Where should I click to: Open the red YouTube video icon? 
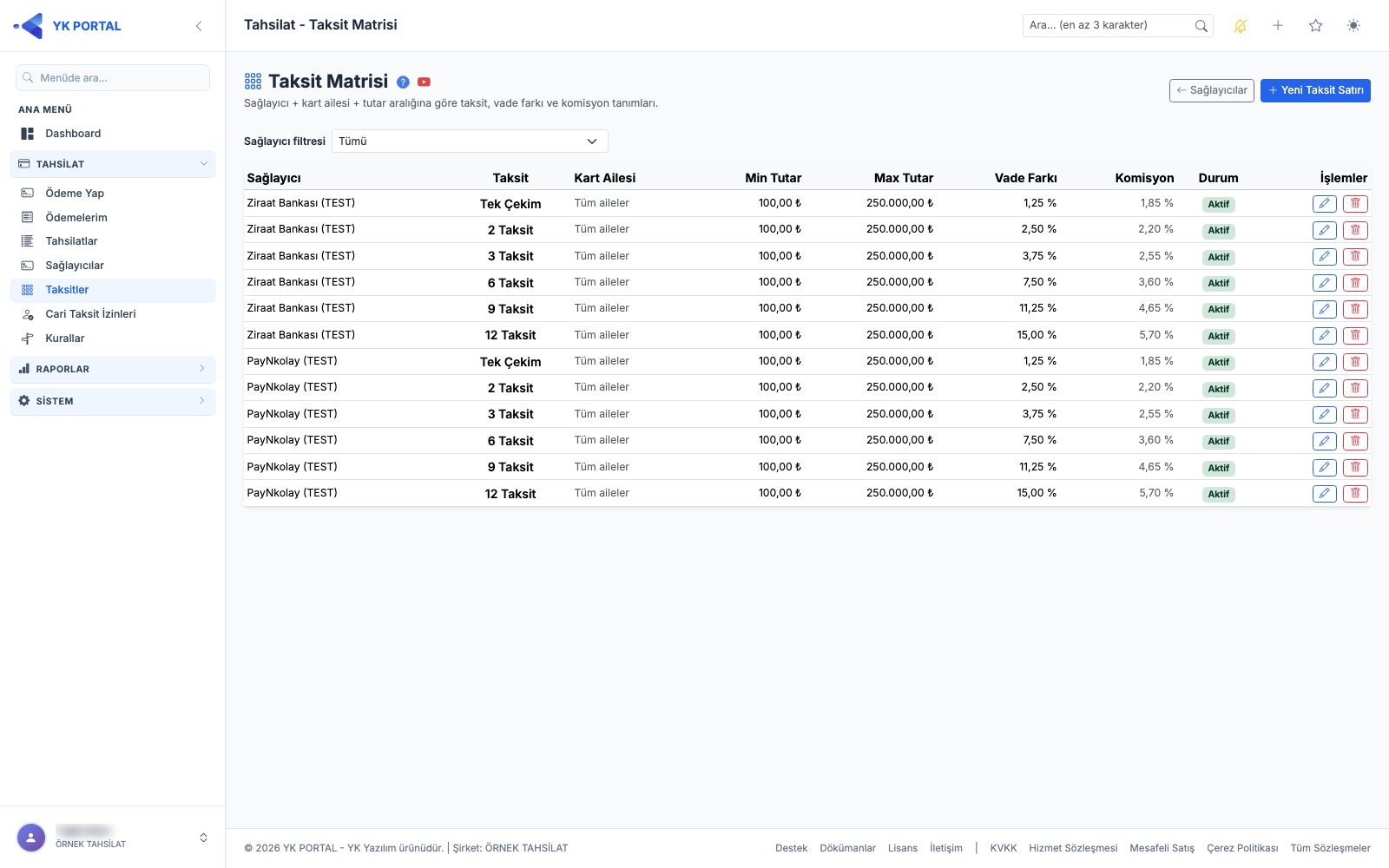click(x=424, y=82)
